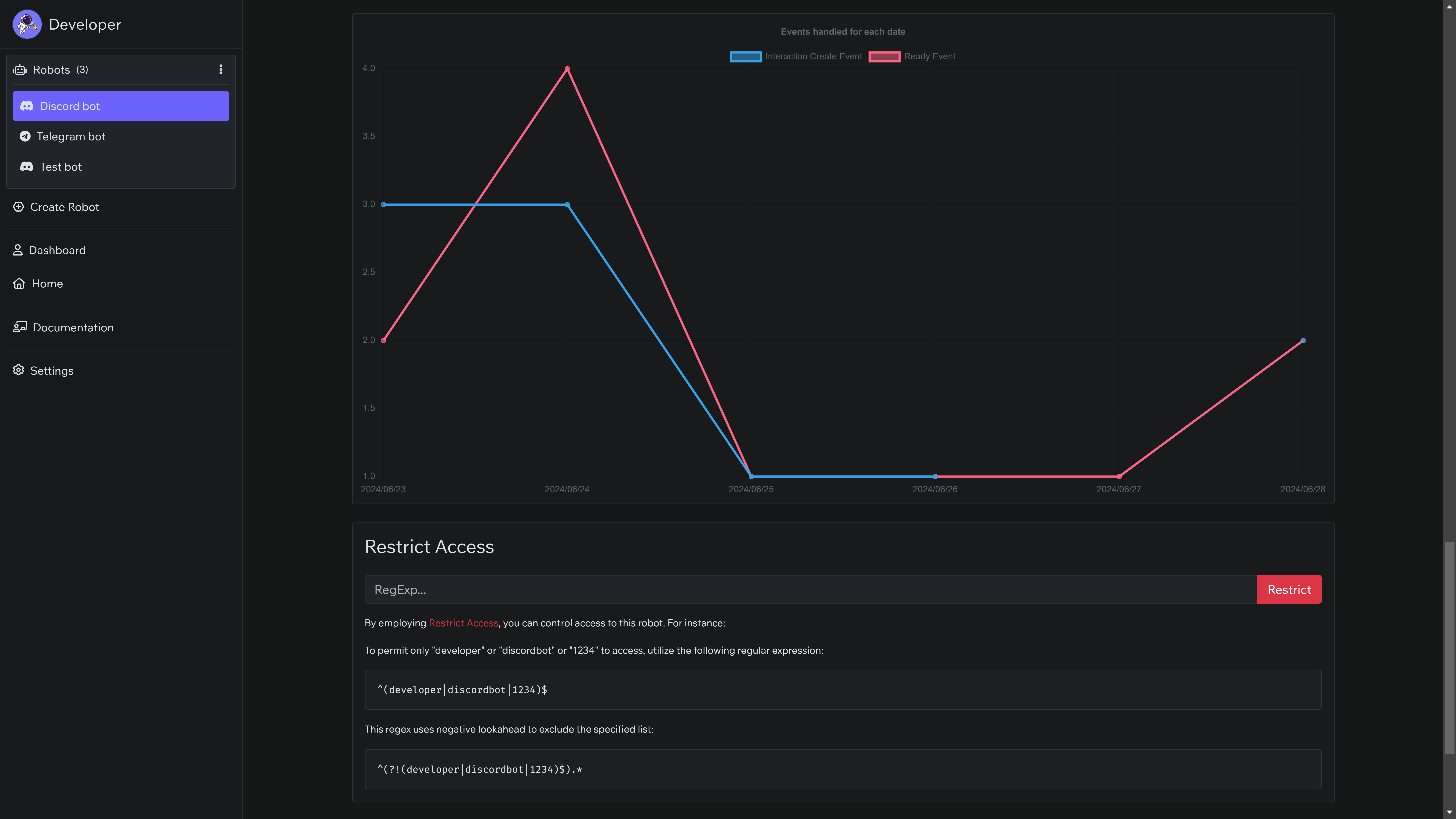This screenshot has width=1456, height=819.
Task: Click the blue data point at 2024/06/23
Action: 383,205
